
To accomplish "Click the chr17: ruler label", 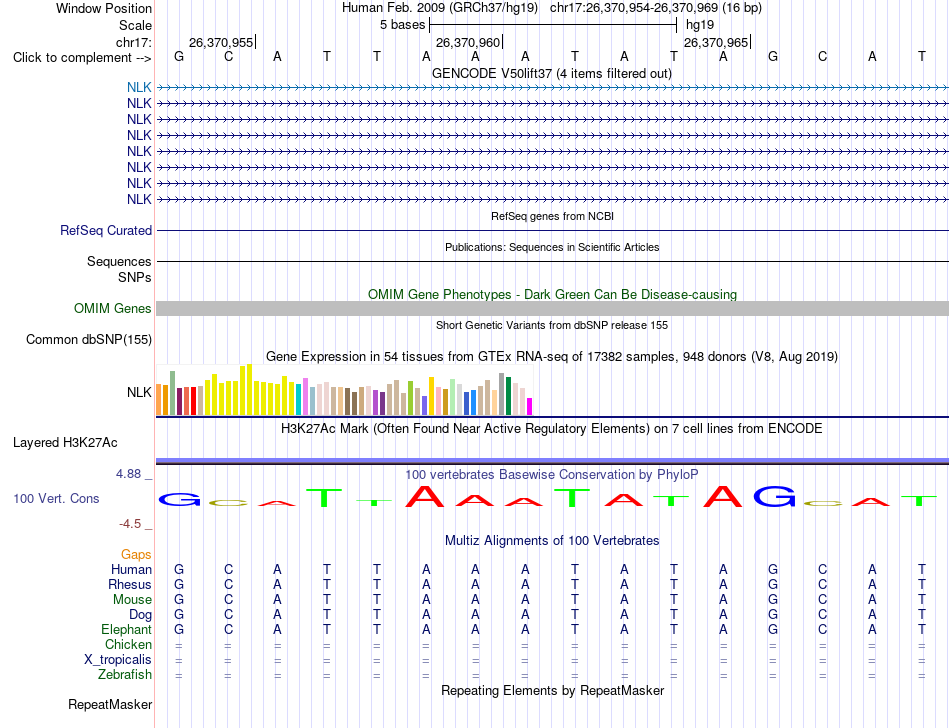I will [134, 42].
